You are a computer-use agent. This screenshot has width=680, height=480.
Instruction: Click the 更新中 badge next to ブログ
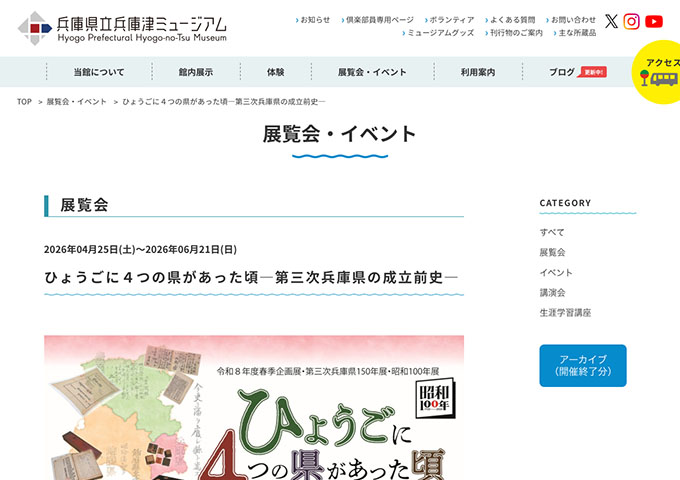coord(592,72)
